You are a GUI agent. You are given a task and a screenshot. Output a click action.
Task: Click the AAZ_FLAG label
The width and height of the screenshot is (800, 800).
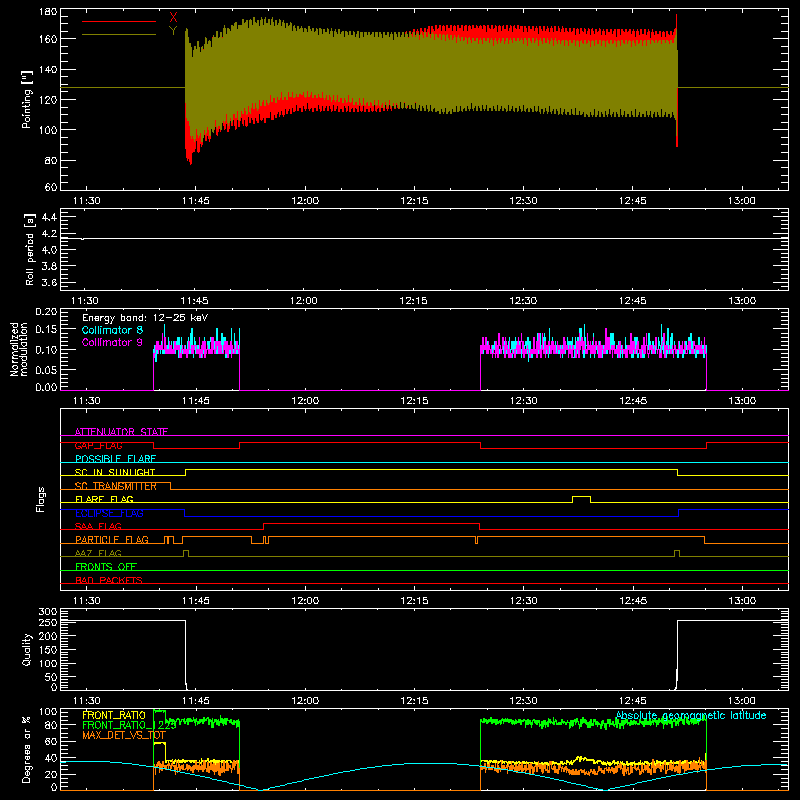[x=98, y=554]
